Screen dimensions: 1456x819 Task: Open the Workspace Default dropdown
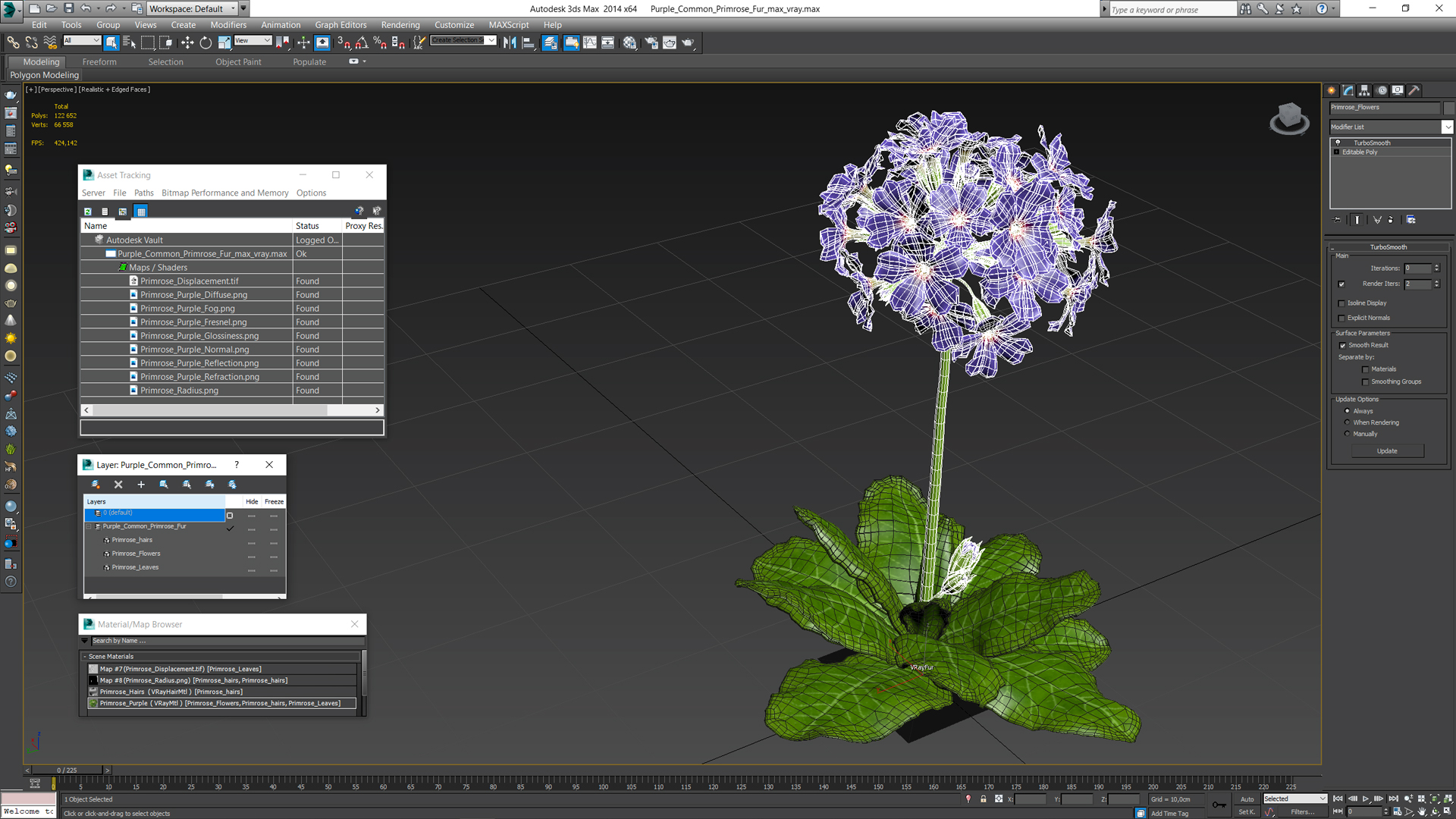click(x=193, y=9)
